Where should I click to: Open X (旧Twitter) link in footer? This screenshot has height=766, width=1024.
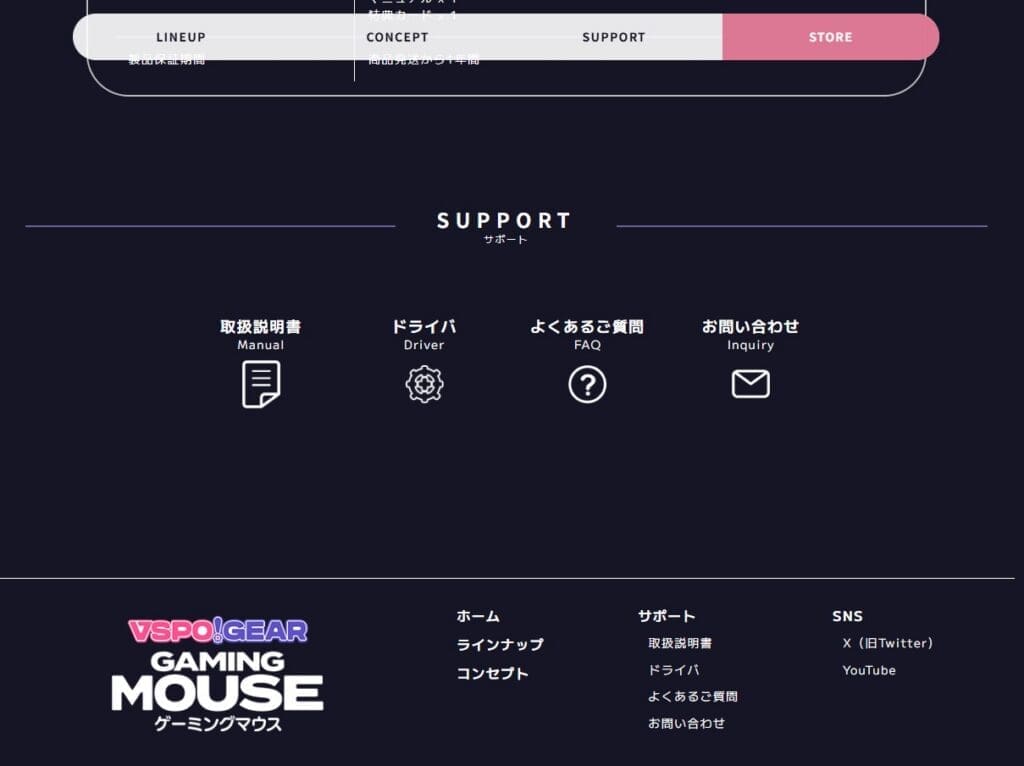click(x=888, y=643)
